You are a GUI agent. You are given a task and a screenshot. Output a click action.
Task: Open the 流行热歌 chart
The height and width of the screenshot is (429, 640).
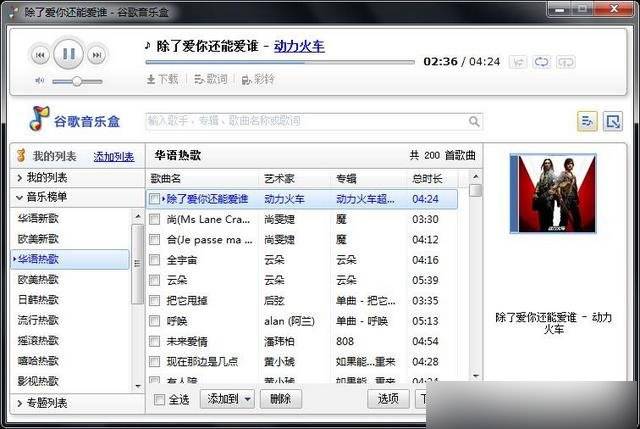click(x=38, y=320)
